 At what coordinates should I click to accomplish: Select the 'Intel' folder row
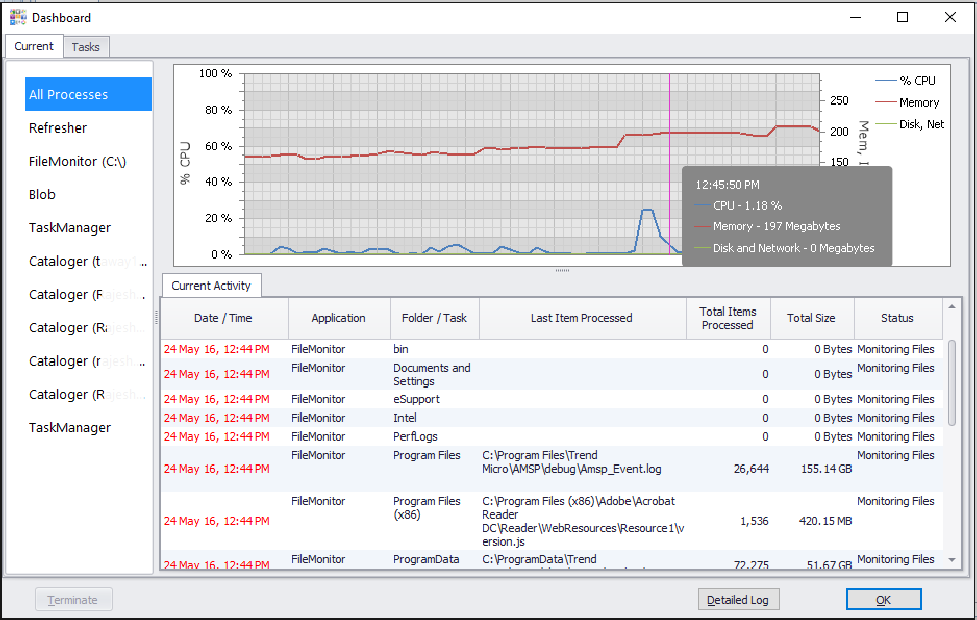(x=551, y=418)
